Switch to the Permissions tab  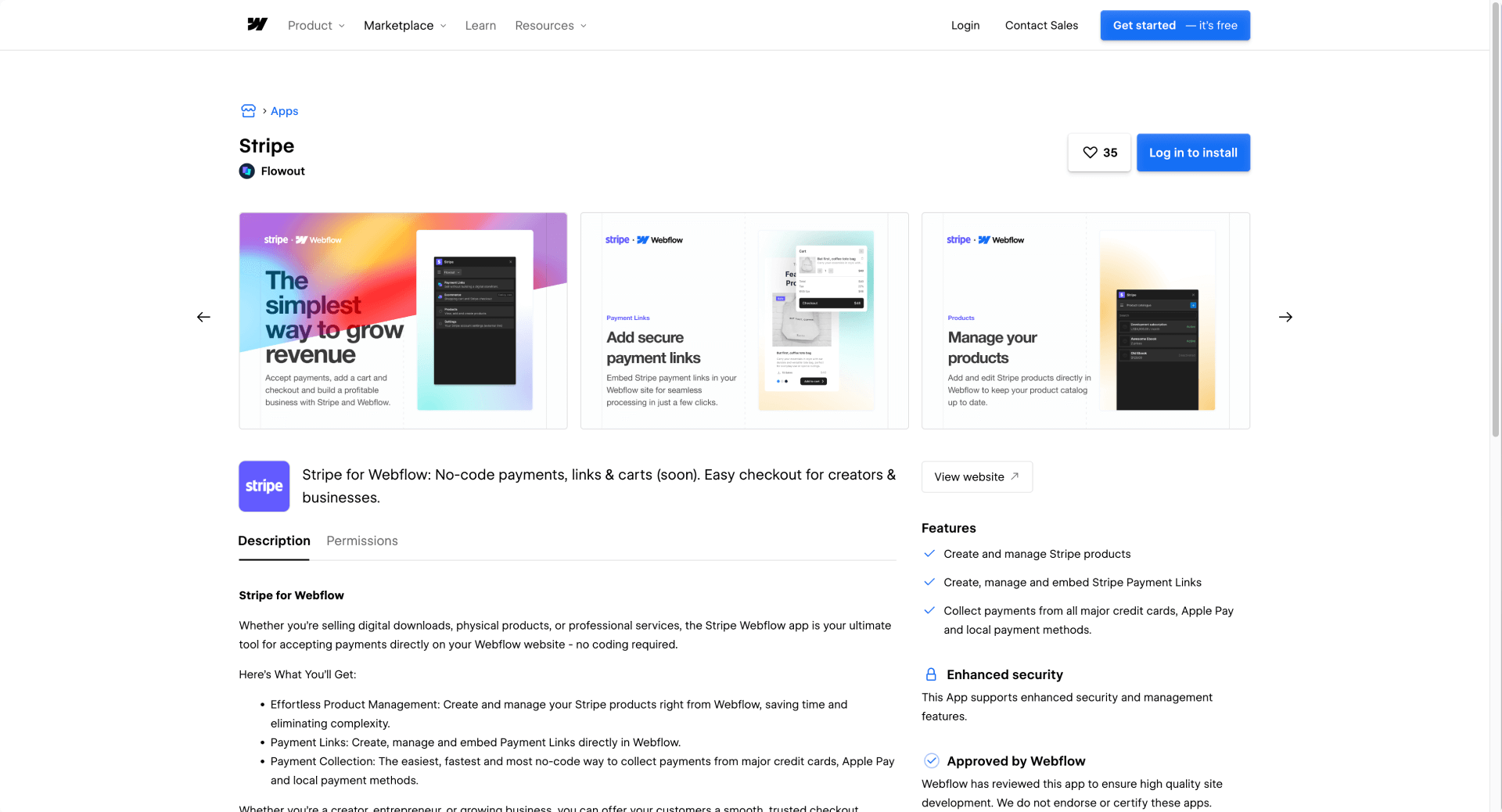click(x=362, y=541)
